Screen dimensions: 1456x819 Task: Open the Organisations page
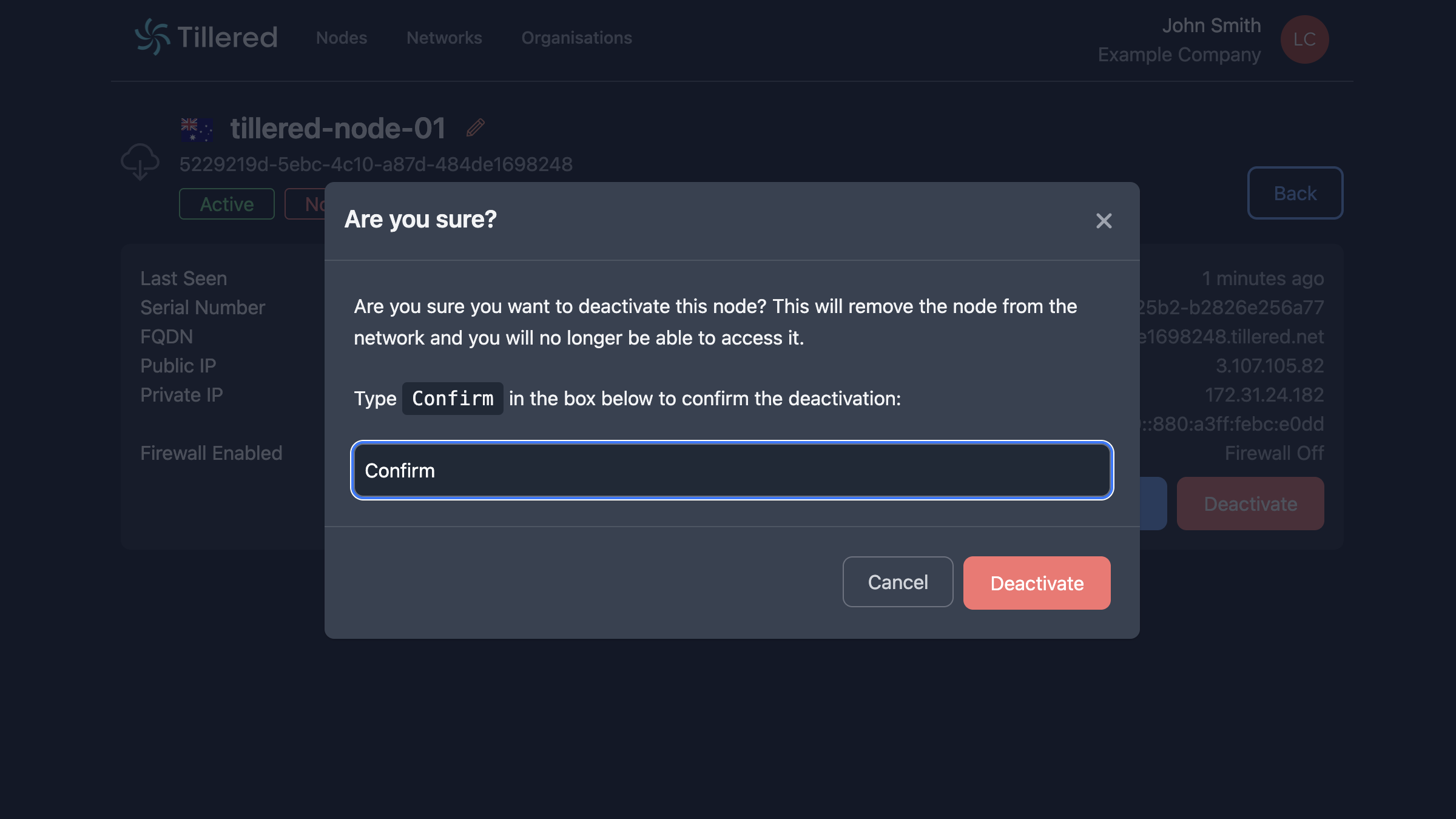[x=576, y=38]
